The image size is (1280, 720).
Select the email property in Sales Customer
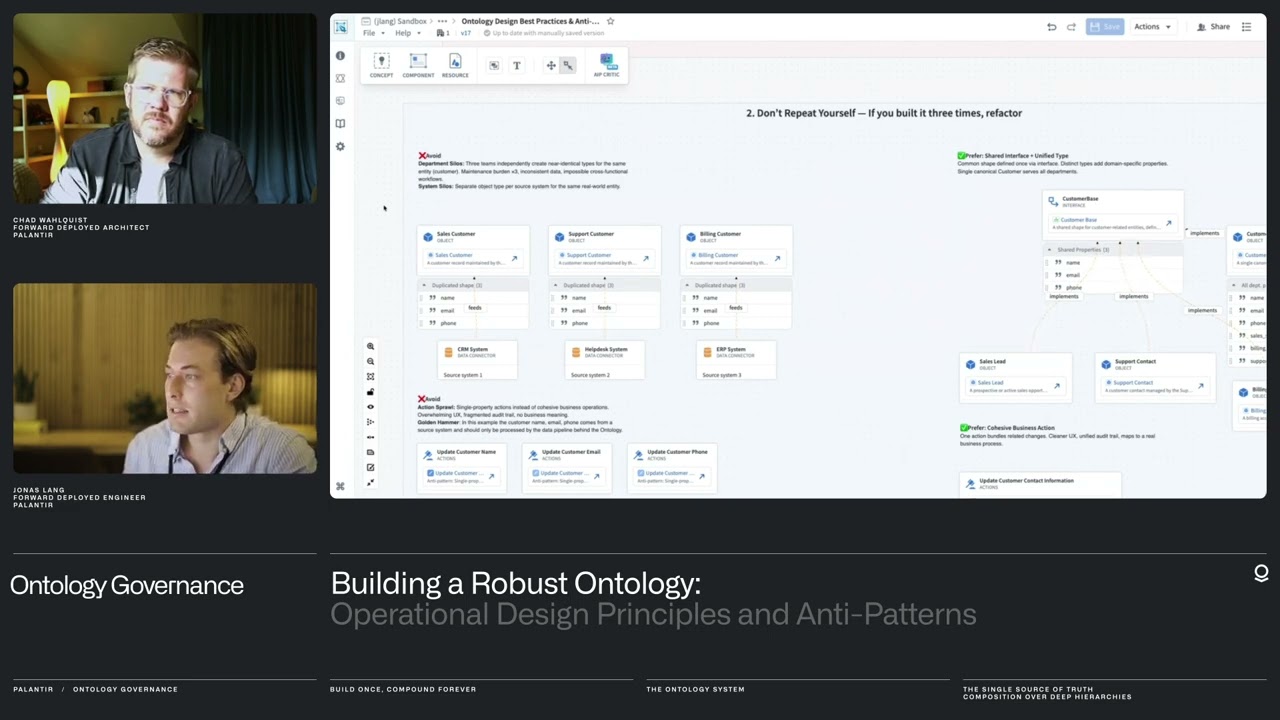474,310
